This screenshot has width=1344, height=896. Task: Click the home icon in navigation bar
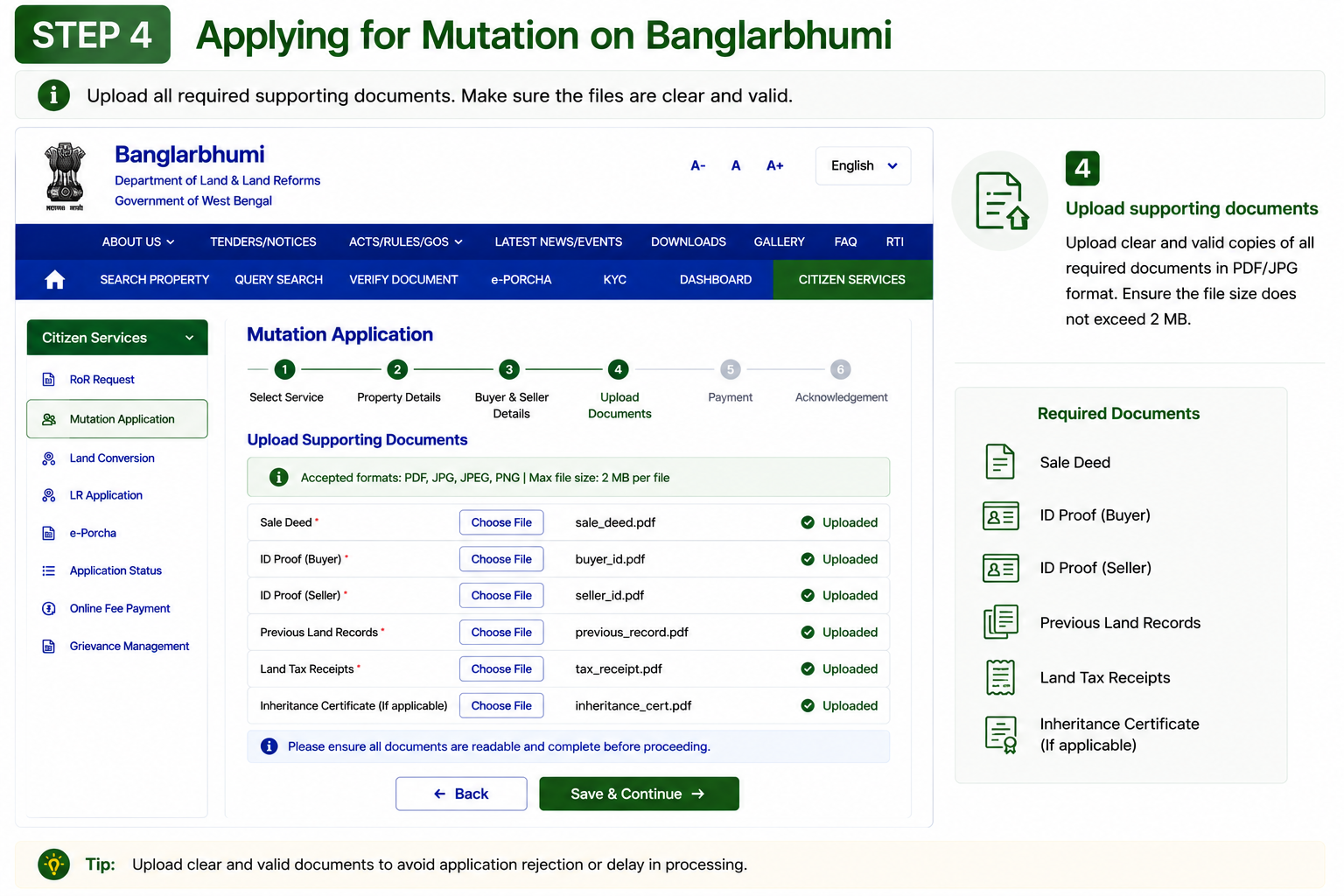(x=55, y=279)
